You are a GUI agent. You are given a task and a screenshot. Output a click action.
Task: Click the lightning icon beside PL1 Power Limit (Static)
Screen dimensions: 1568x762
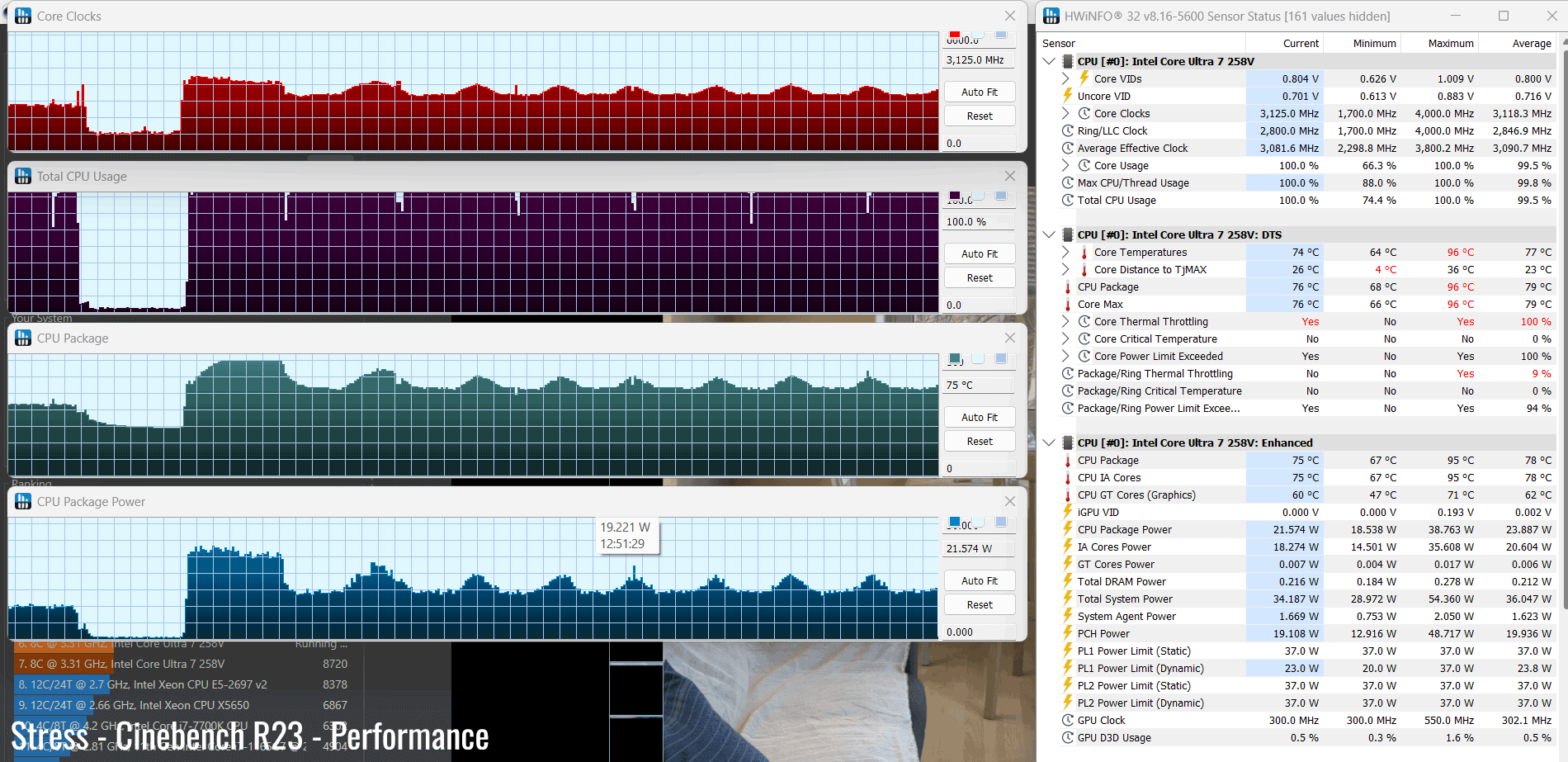(x=1068, y=651)
